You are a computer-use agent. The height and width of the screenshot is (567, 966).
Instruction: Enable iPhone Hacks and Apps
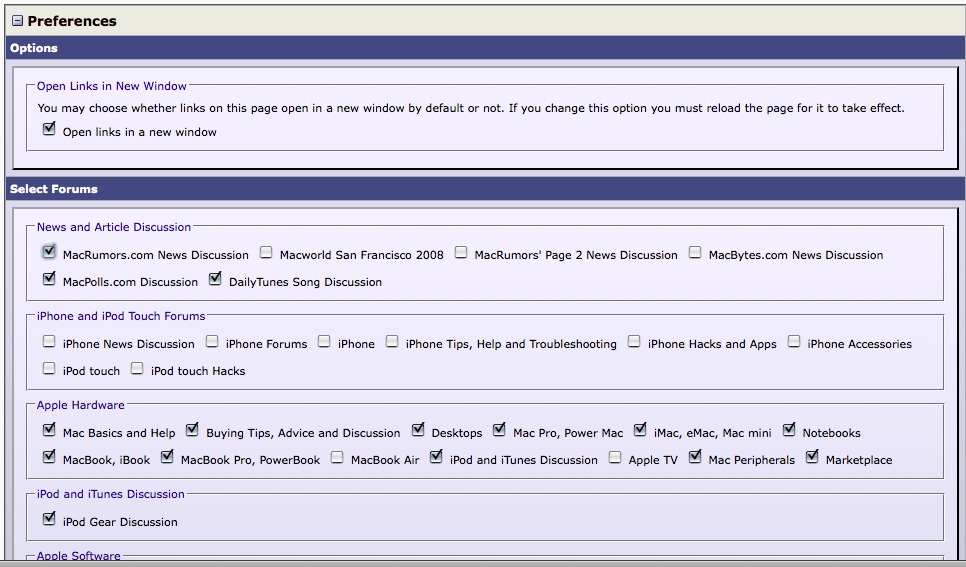pyautogui.click(x=634, y=341)
